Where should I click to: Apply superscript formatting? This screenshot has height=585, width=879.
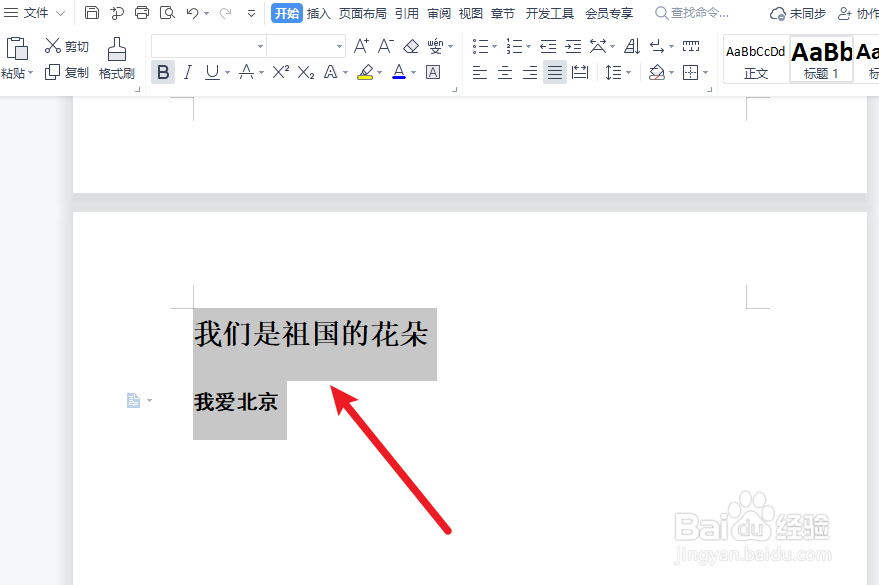pos(282,72)
